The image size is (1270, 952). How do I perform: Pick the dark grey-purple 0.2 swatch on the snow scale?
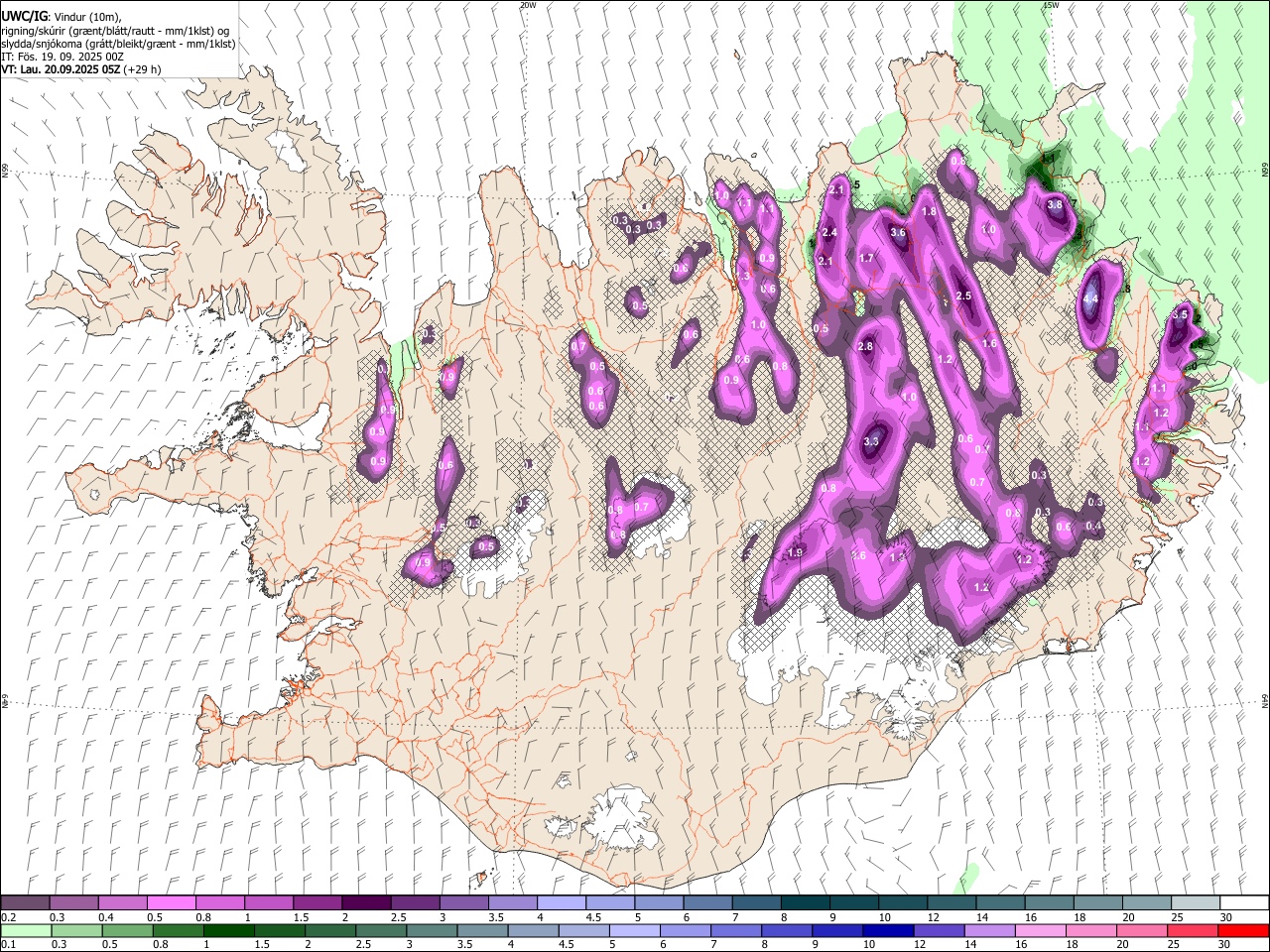tap(25, 903)
